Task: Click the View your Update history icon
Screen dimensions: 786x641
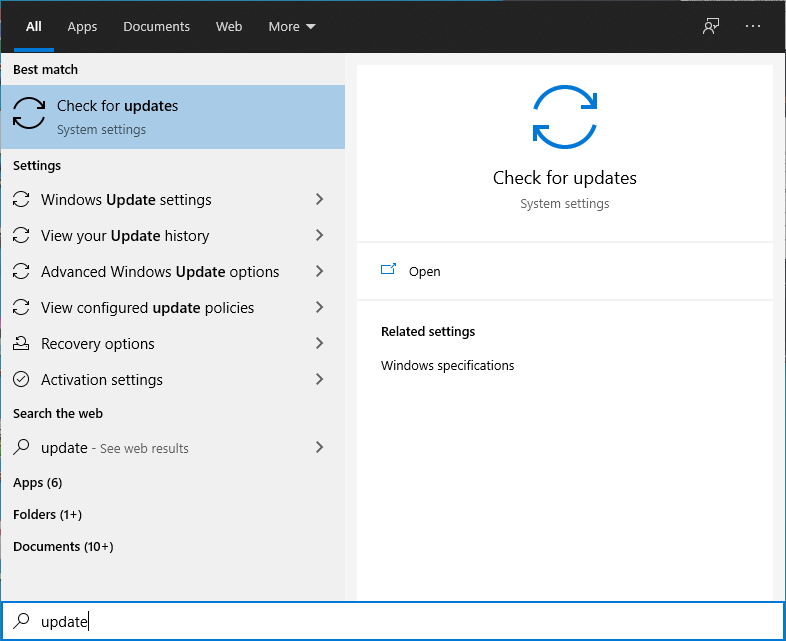Action: tap(21, 236)
